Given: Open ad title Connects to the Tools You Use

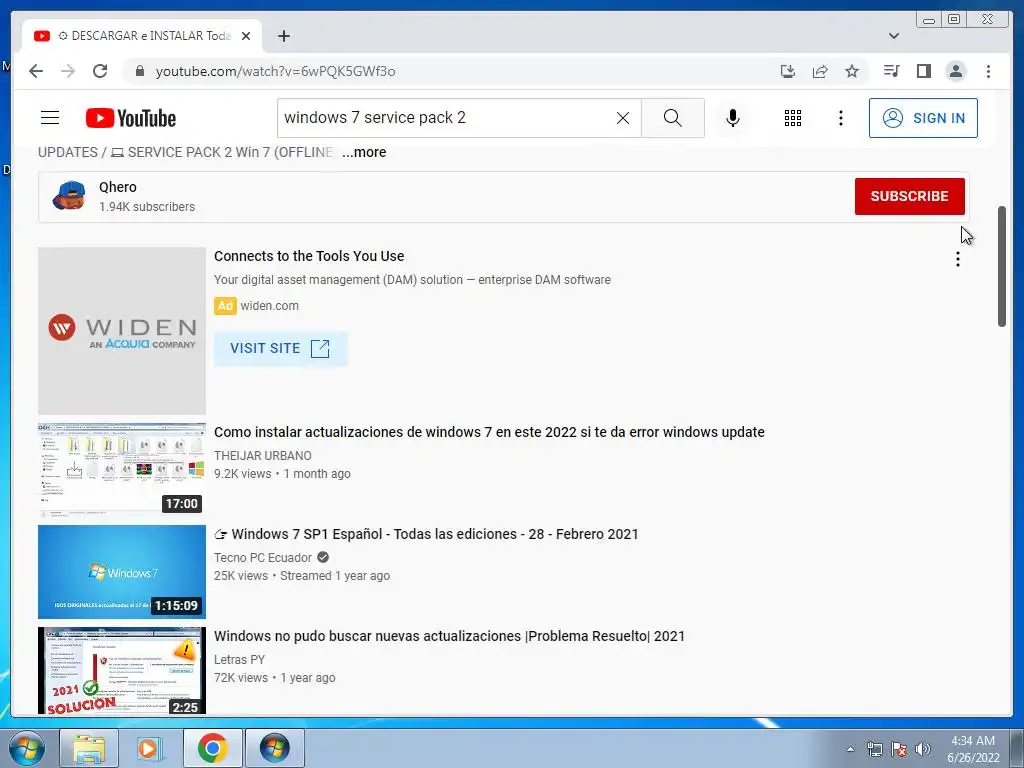Looking at the screenshot, I should [x=309, y=256].
